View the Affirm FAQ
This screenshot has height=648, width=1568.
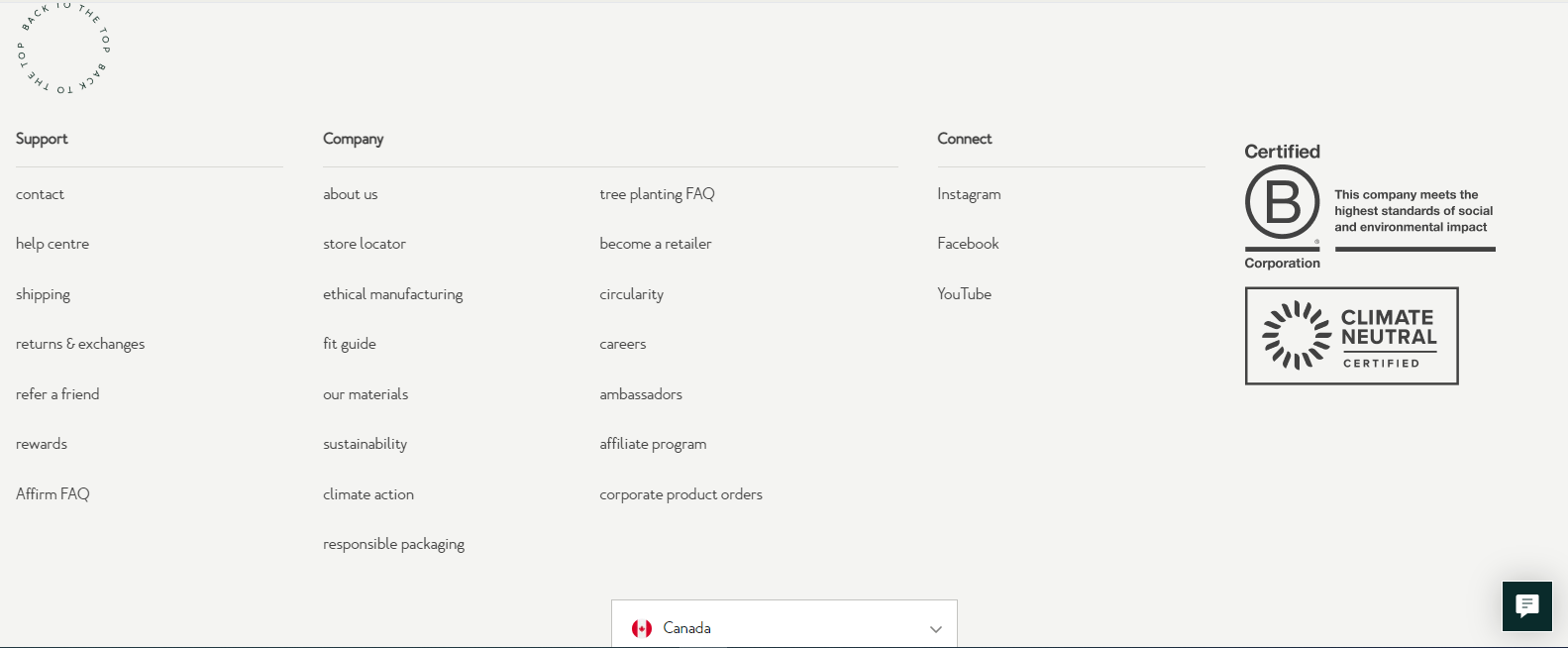click(52, 493)
